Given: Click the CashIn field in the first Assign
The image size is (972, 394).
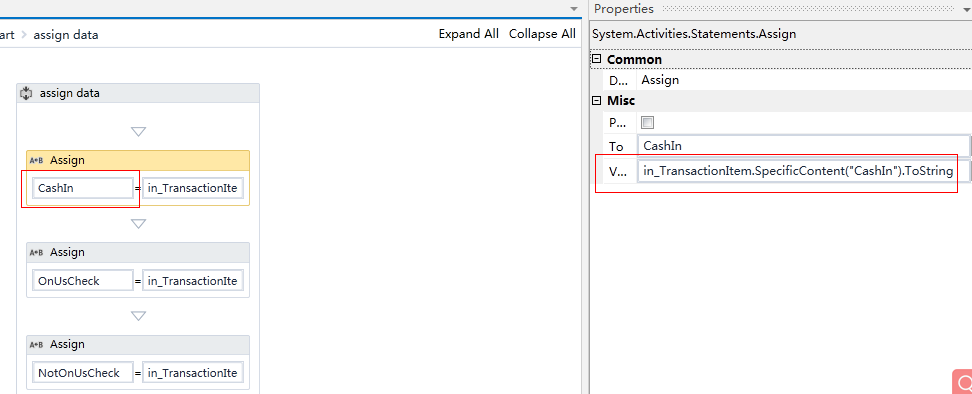Looking at the screenshot, I should click(82, 188).
